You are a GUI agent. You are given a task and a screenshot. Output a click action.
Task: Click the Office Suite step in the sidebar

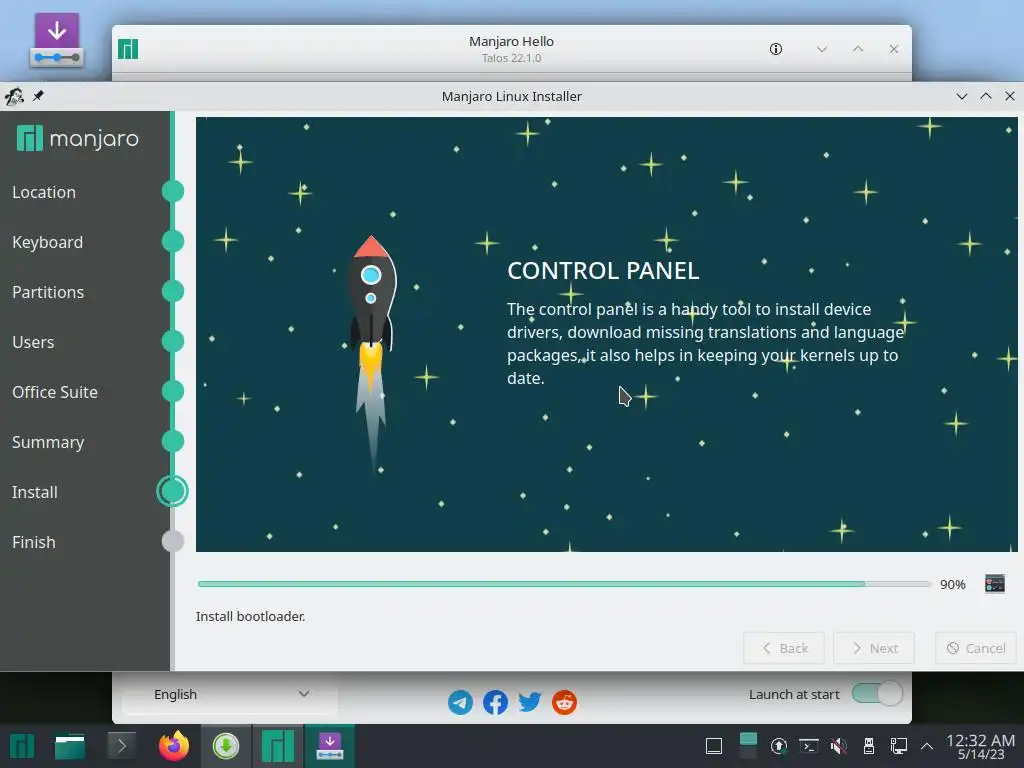click(55, 392)
